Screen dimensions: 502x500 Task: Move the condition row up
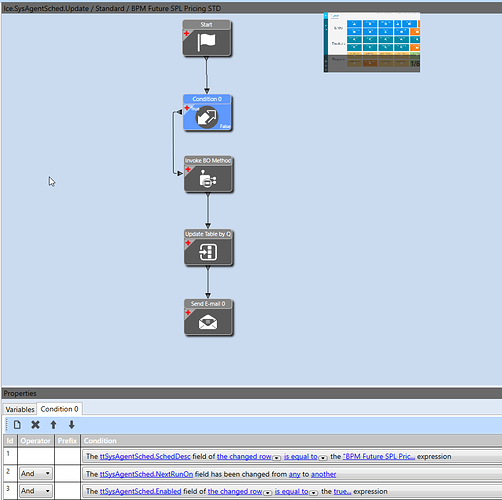point(53,425)
